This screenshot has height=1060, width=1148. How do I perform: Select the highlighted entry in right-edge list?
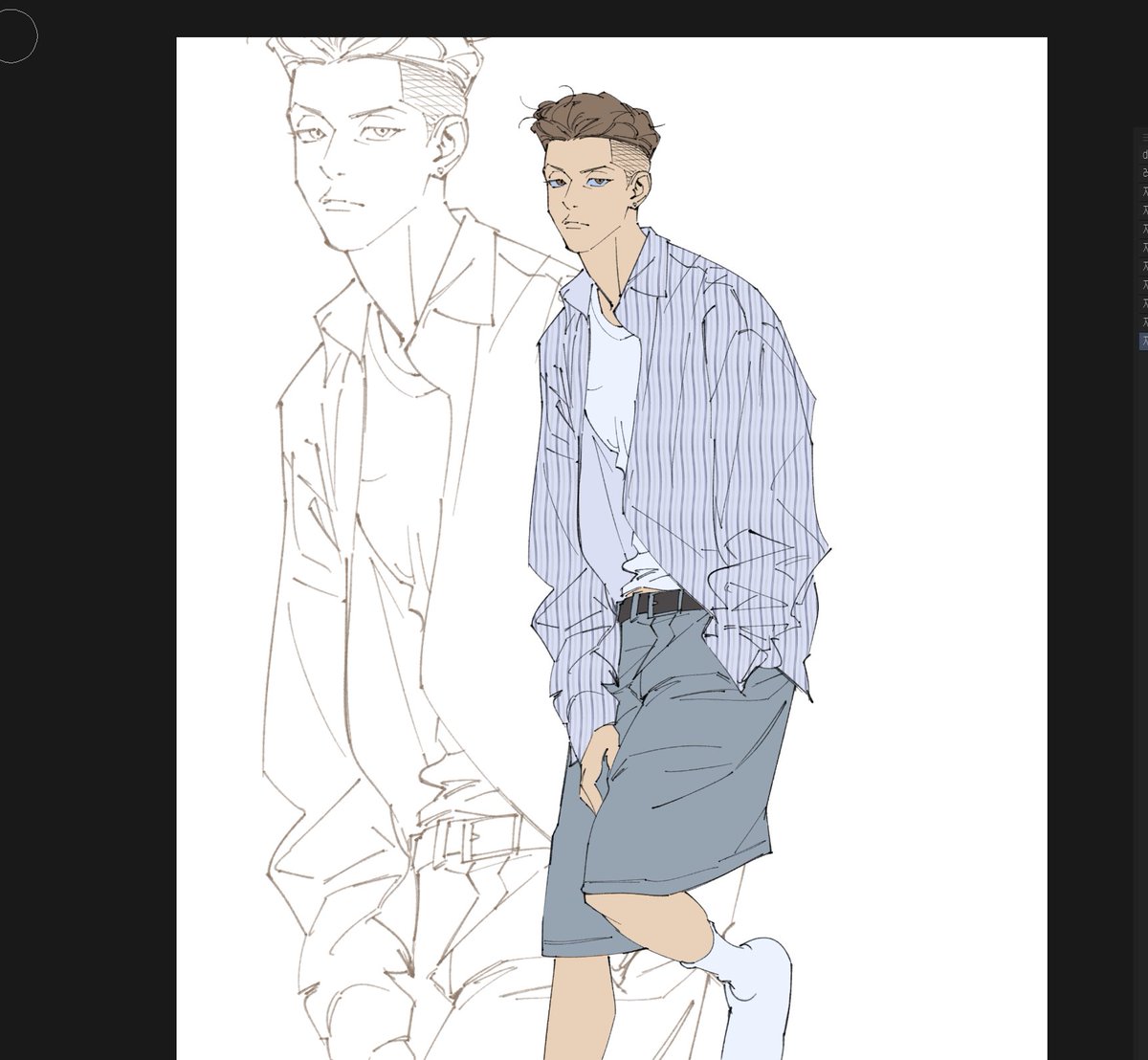tap(1143, 342)
